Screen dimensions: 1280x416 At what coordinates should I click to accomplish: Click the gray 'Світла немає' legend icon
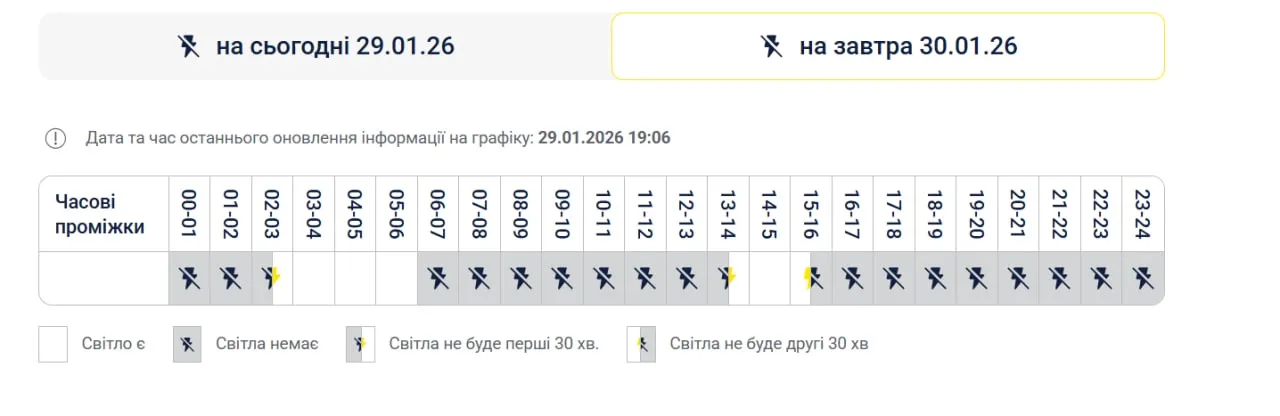click(x=187, y=344)
